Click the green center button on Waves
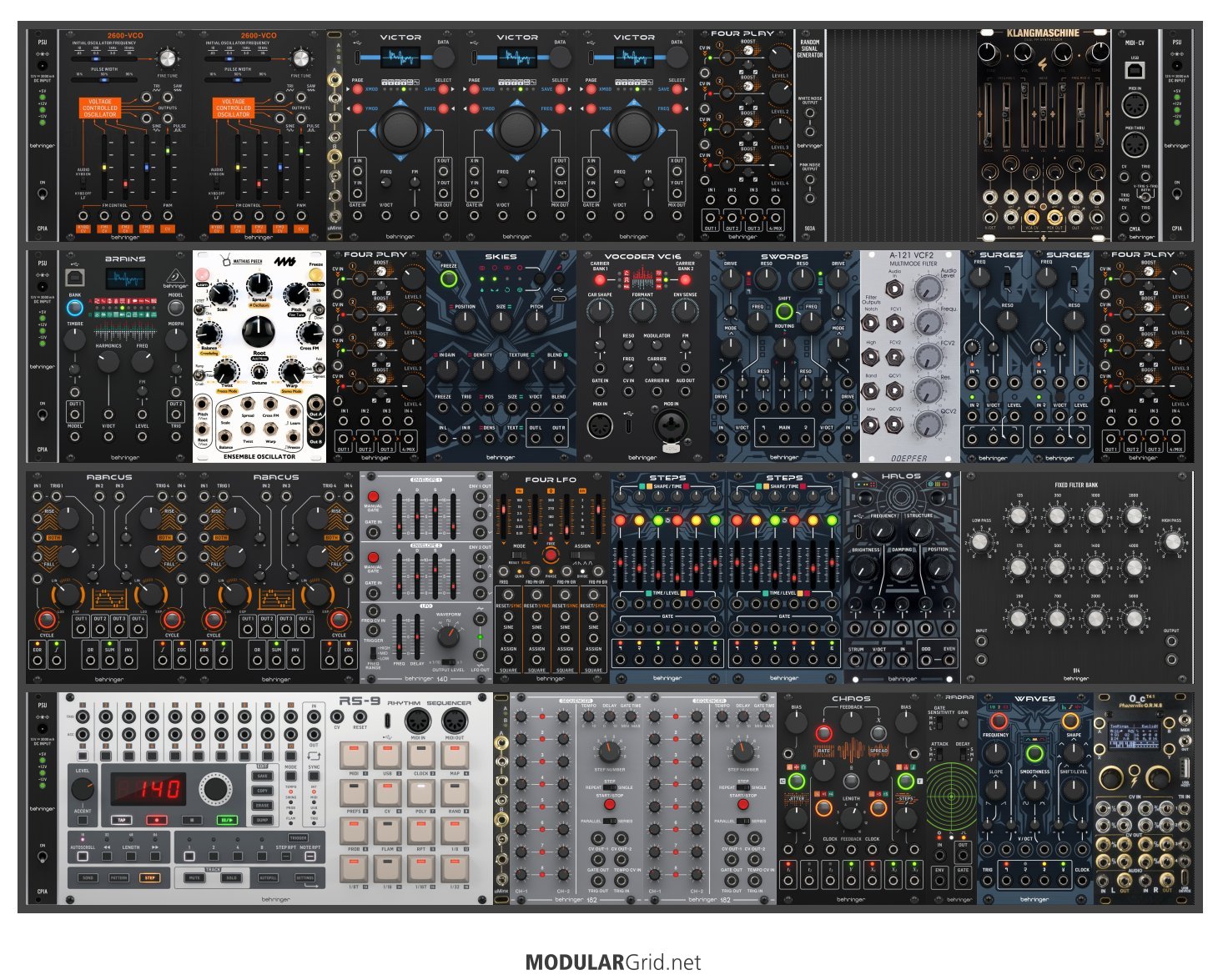 [x=1034, y=754]
